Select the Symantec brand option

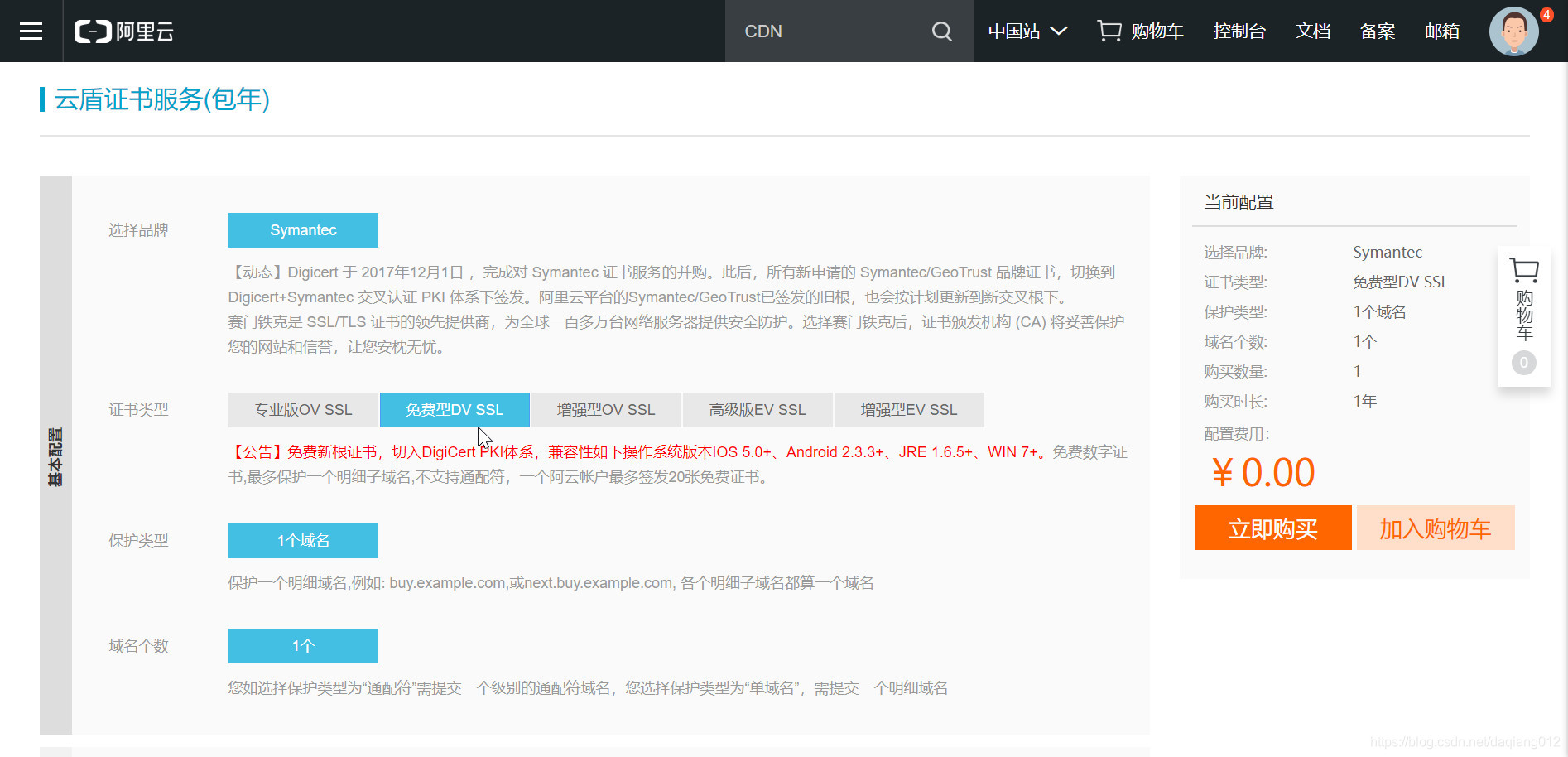303,230
